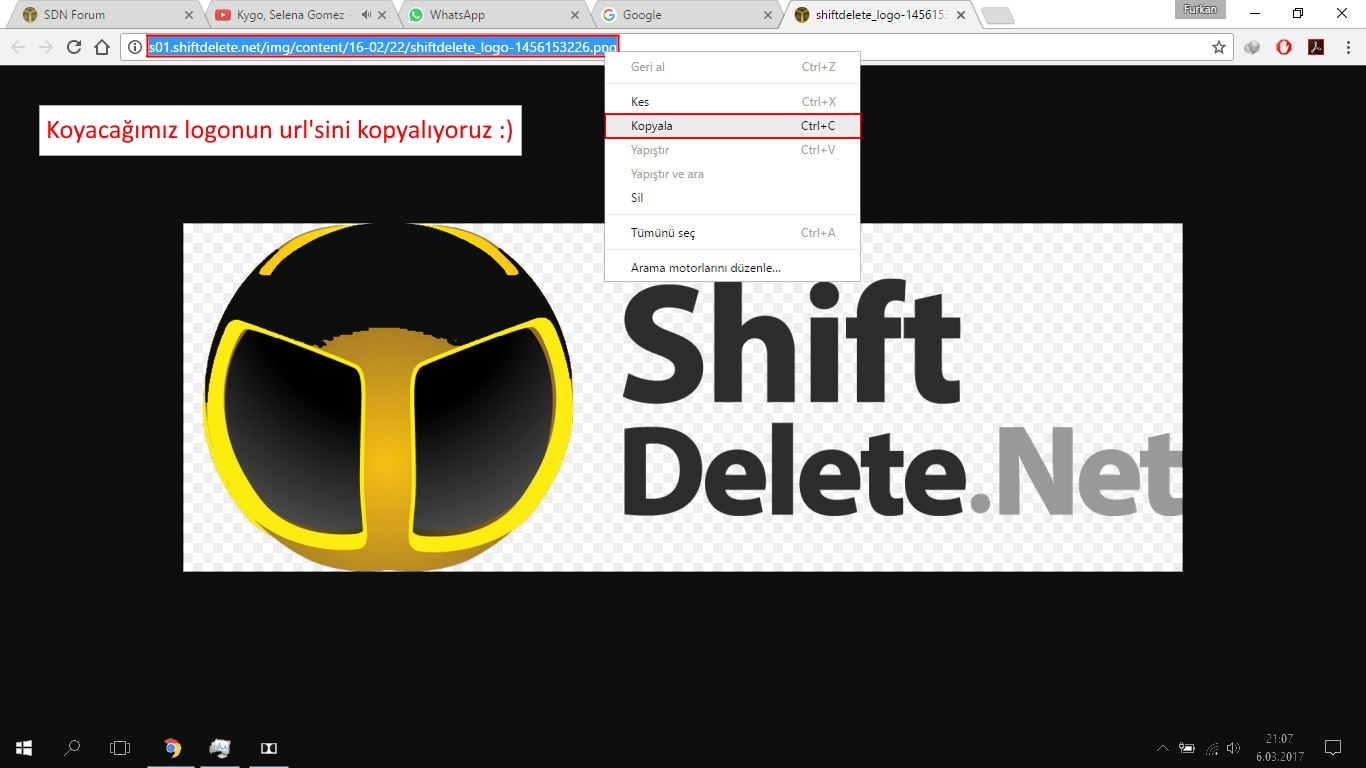Open the Chrome three-dot menu
Viewport: 1366px width, 768px height.
pyautogui.click(x=1348, y=47)
